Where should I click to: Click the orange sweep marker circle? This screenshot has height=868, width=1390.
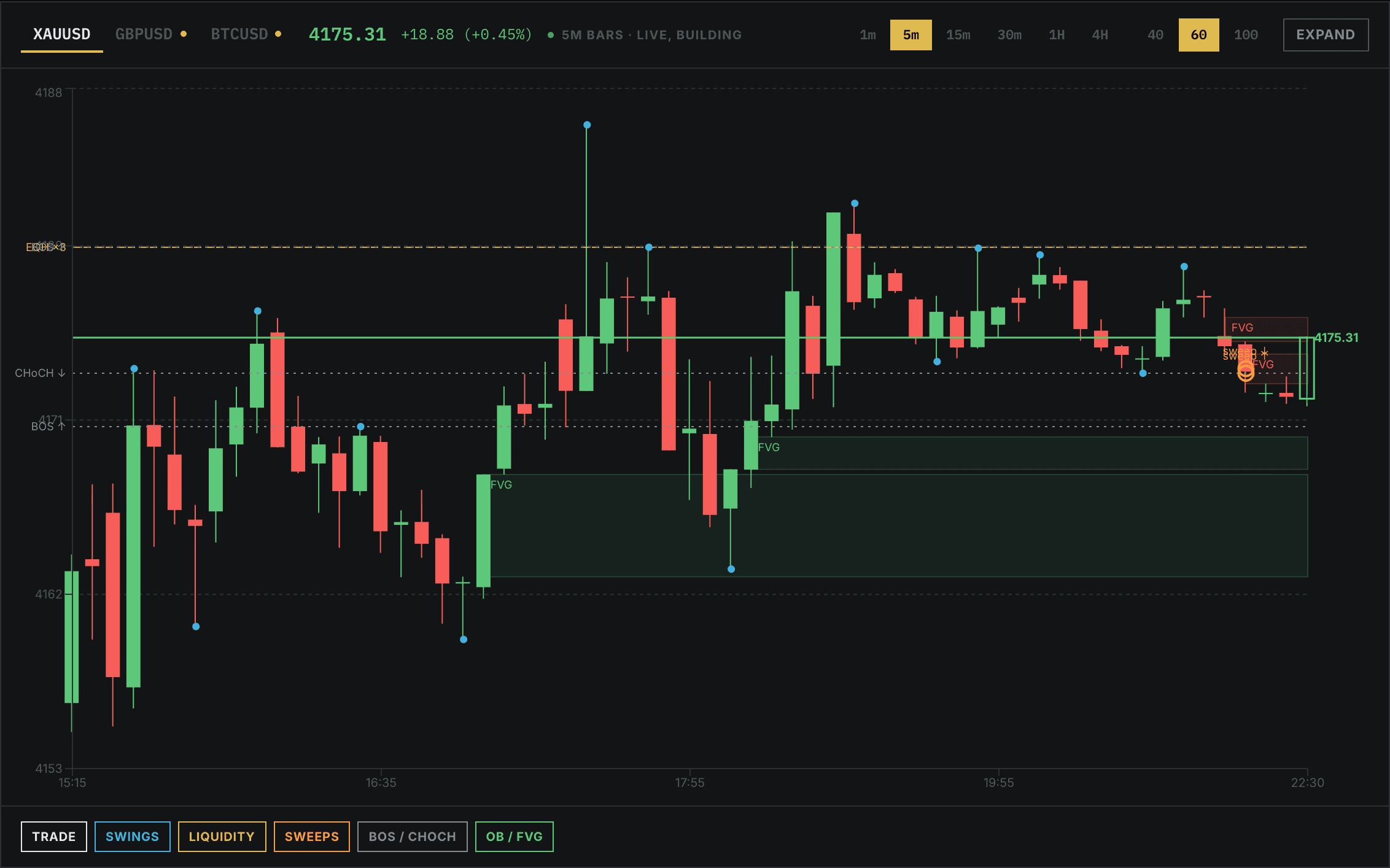tap(1246, 371)
